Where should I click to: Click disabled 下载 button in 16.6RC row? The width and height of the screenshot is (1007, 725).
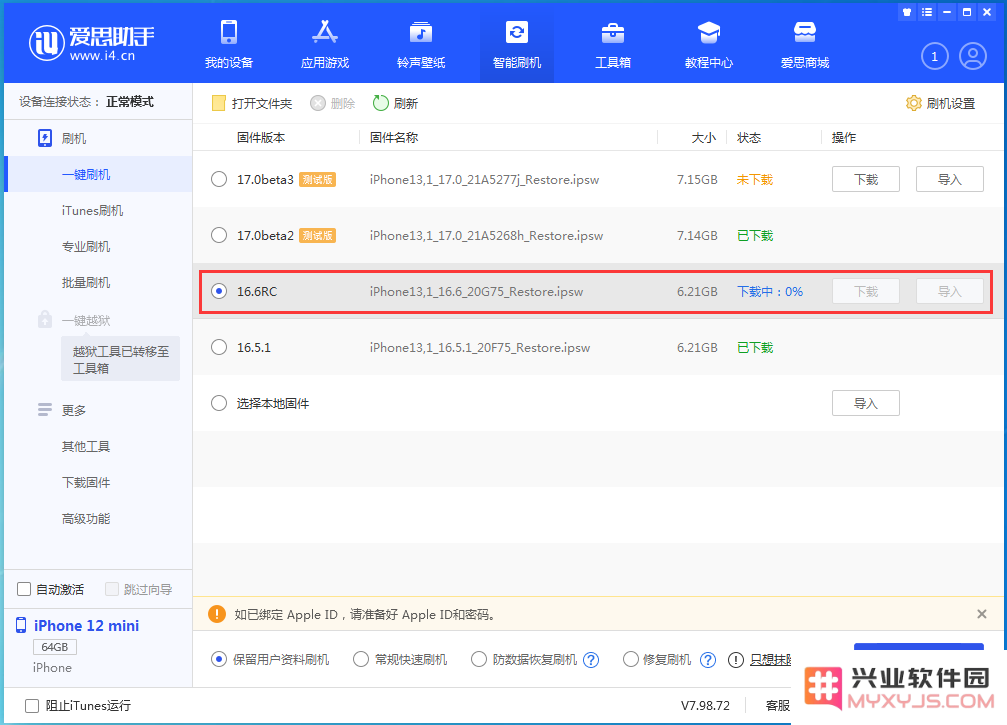[866, 291]
